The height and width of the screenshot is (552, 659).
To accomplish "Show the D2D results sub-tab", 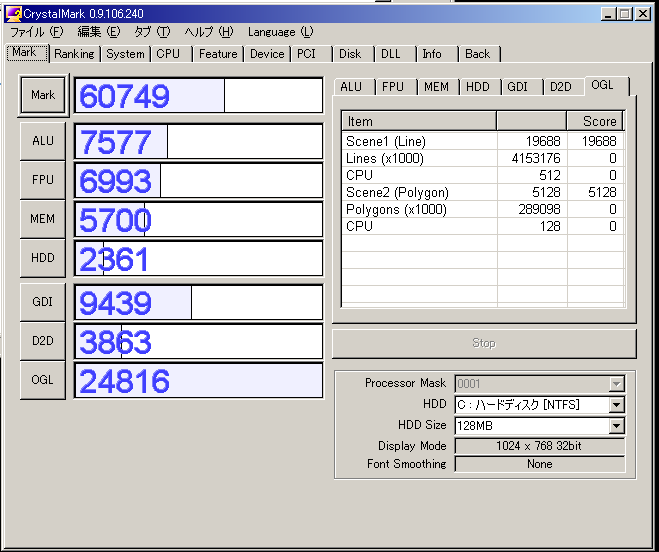I will click(x=564, y=87).
